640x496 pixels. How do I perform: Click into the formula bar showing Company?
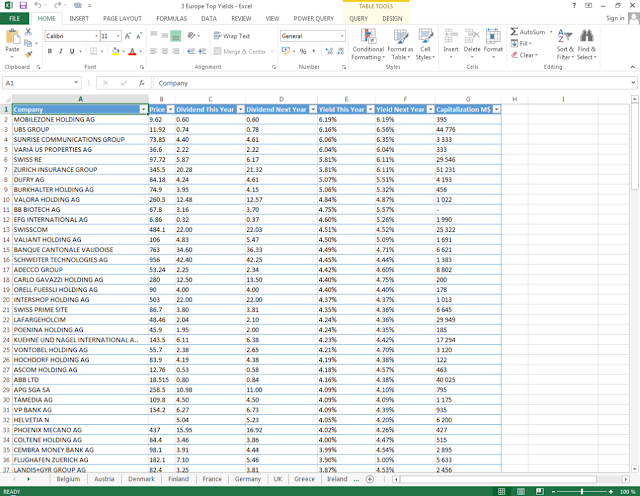(x=392, y=83)
